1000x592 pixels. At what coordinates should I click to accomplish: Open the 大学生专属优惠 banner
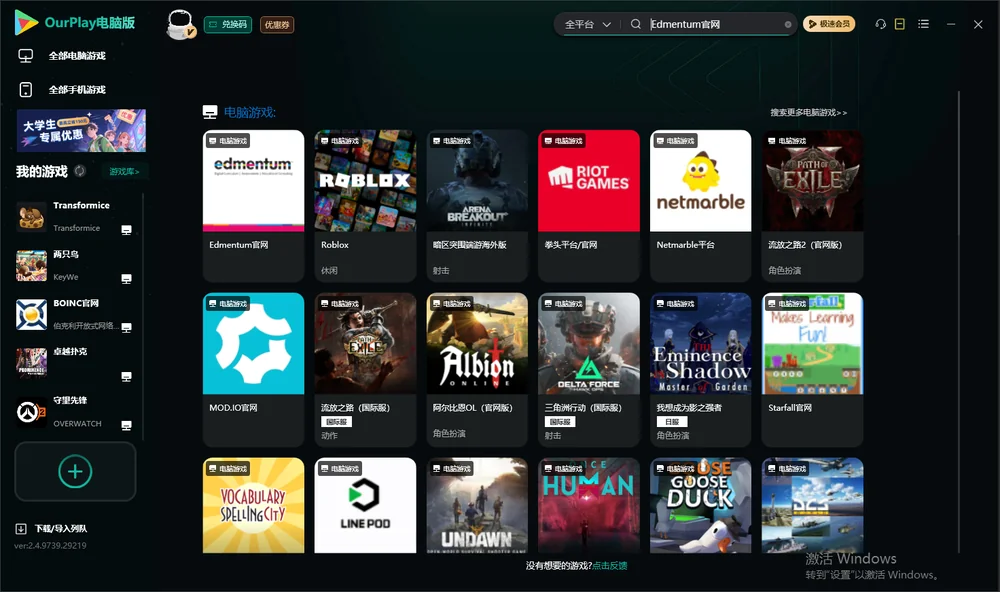click(x=81, y=130)
